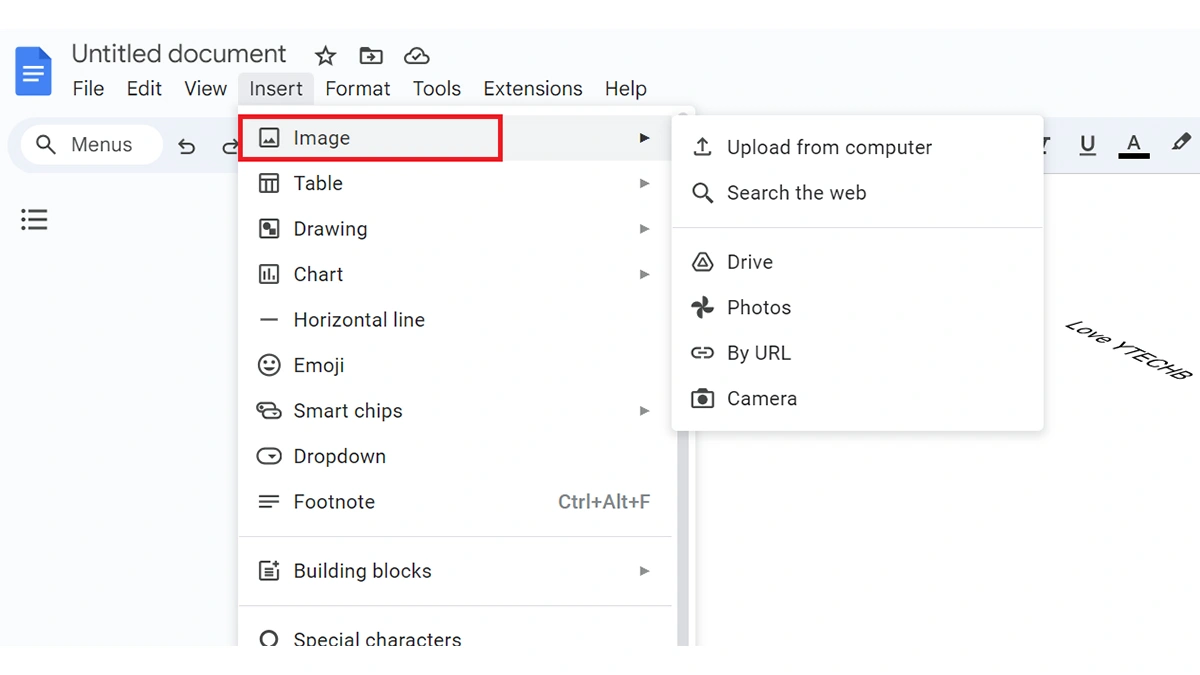Expand the Smart chips submenu arrow
Viewport: 1200px width, 675px height.
pyautogui.click(x=645, y=411)
